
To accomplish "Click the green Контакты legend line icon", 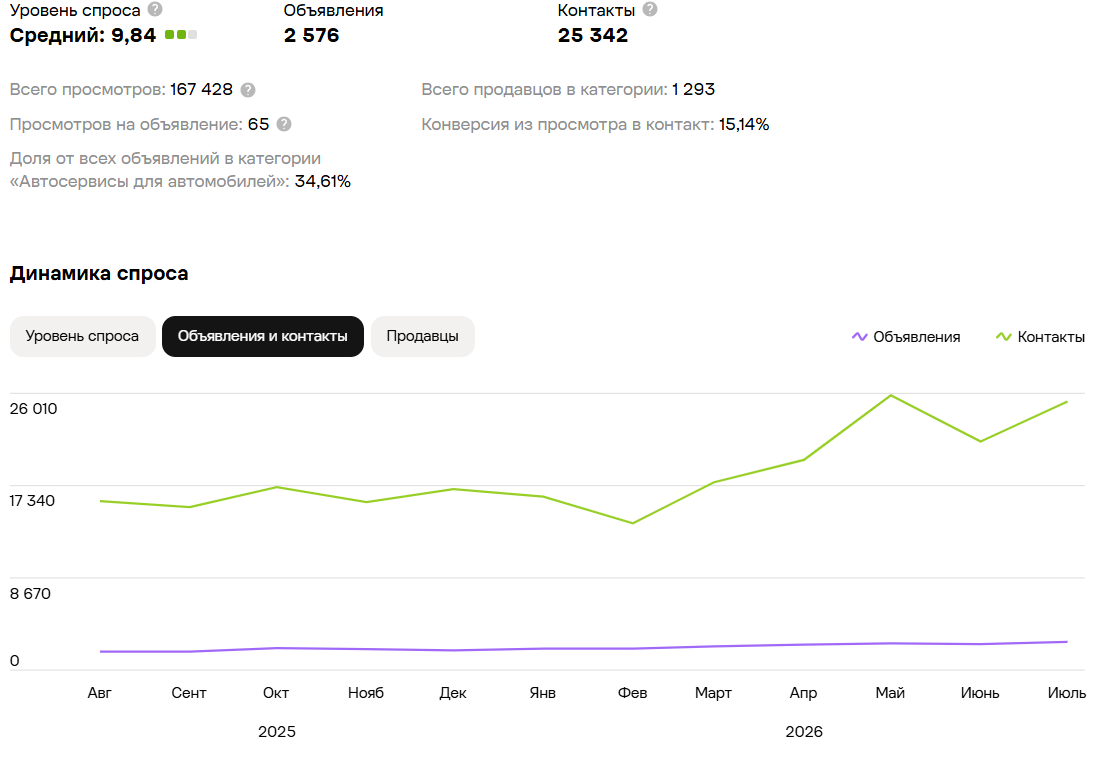I will [1004, 337].
